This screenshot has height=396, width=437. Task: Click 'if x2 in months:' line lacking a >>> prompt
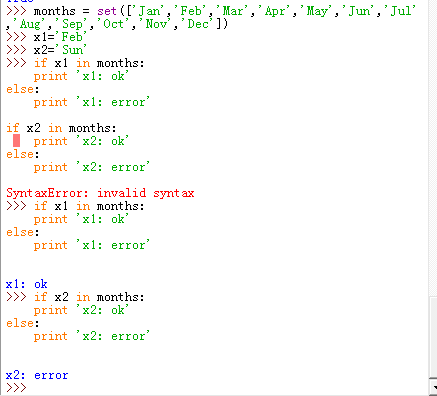coord(61,128)
